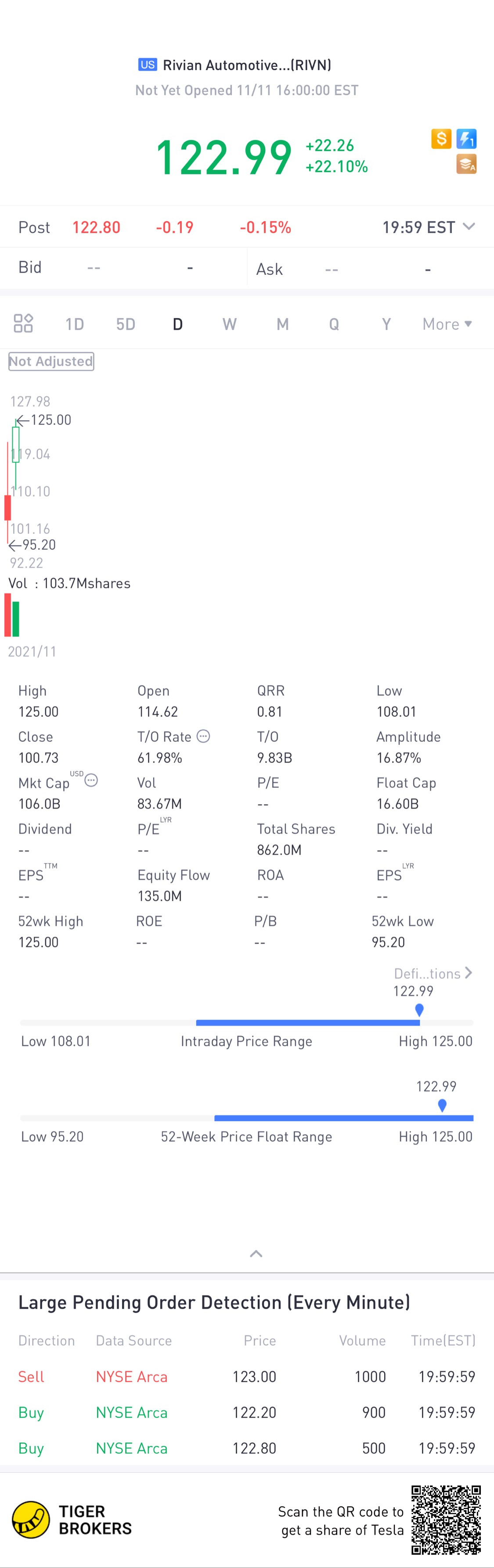
Task: Tap the Intraday Price Range marker
Action: tap(419, 1010)
